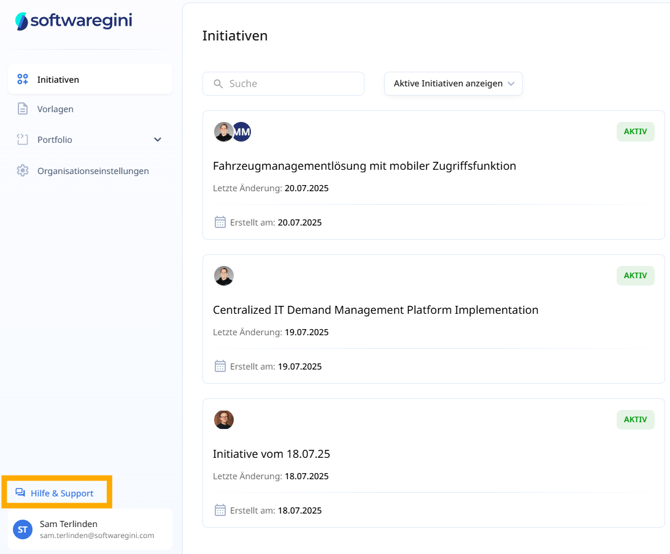This screenshot has width=670, height=554.
Task: Click the search magnifier icon
Action: 218,84
